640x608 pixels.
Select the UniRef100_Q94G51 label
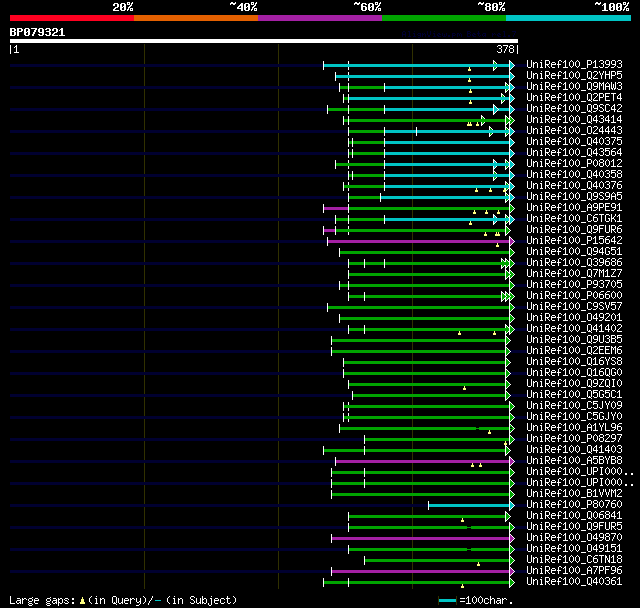point(574,252)
